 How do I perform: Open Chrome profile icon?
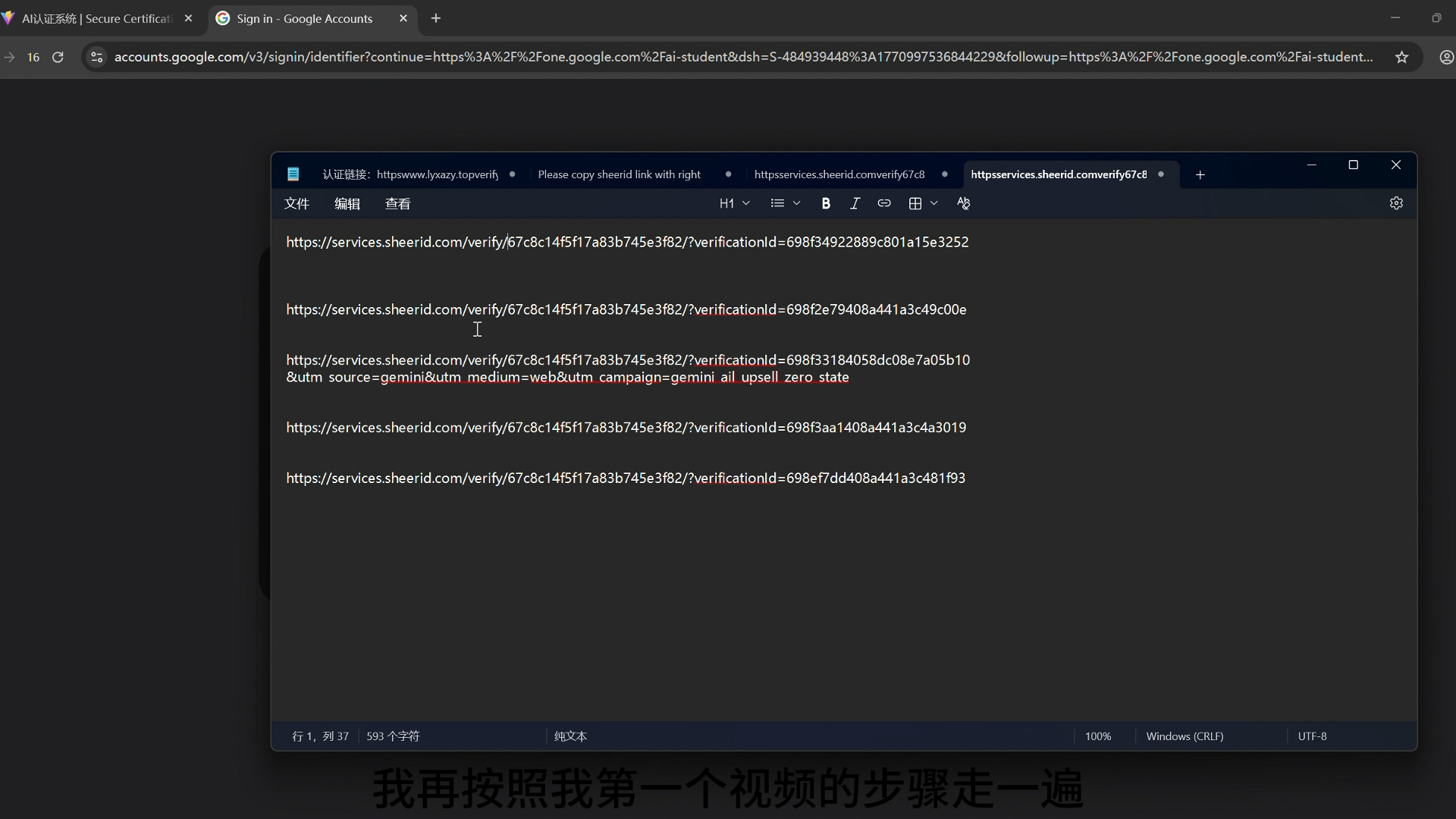click(x=1446, y=57)
